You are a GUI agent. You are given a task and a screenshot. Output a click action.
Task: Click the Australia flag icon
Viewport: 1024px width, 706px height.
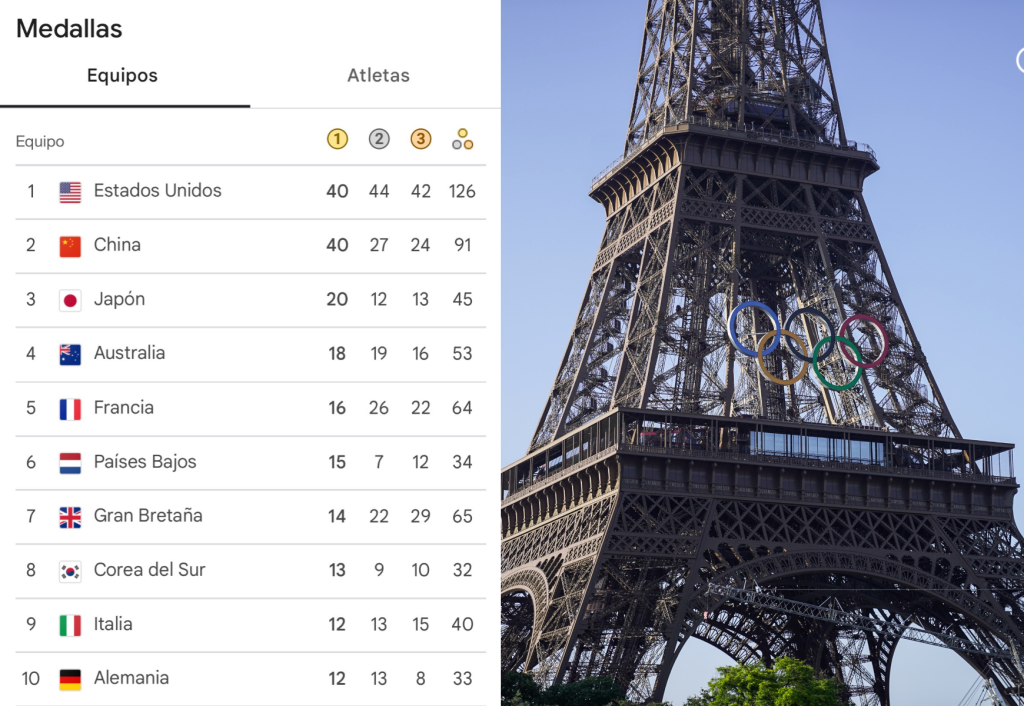70,355
